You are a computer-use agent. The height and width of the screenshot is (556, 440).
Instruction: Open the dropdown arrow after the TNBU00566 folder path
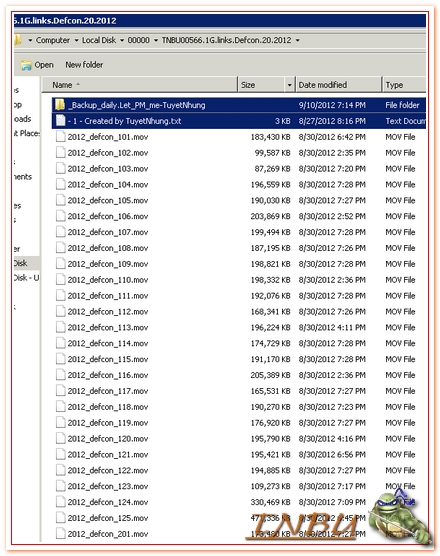tap(298, 40)
